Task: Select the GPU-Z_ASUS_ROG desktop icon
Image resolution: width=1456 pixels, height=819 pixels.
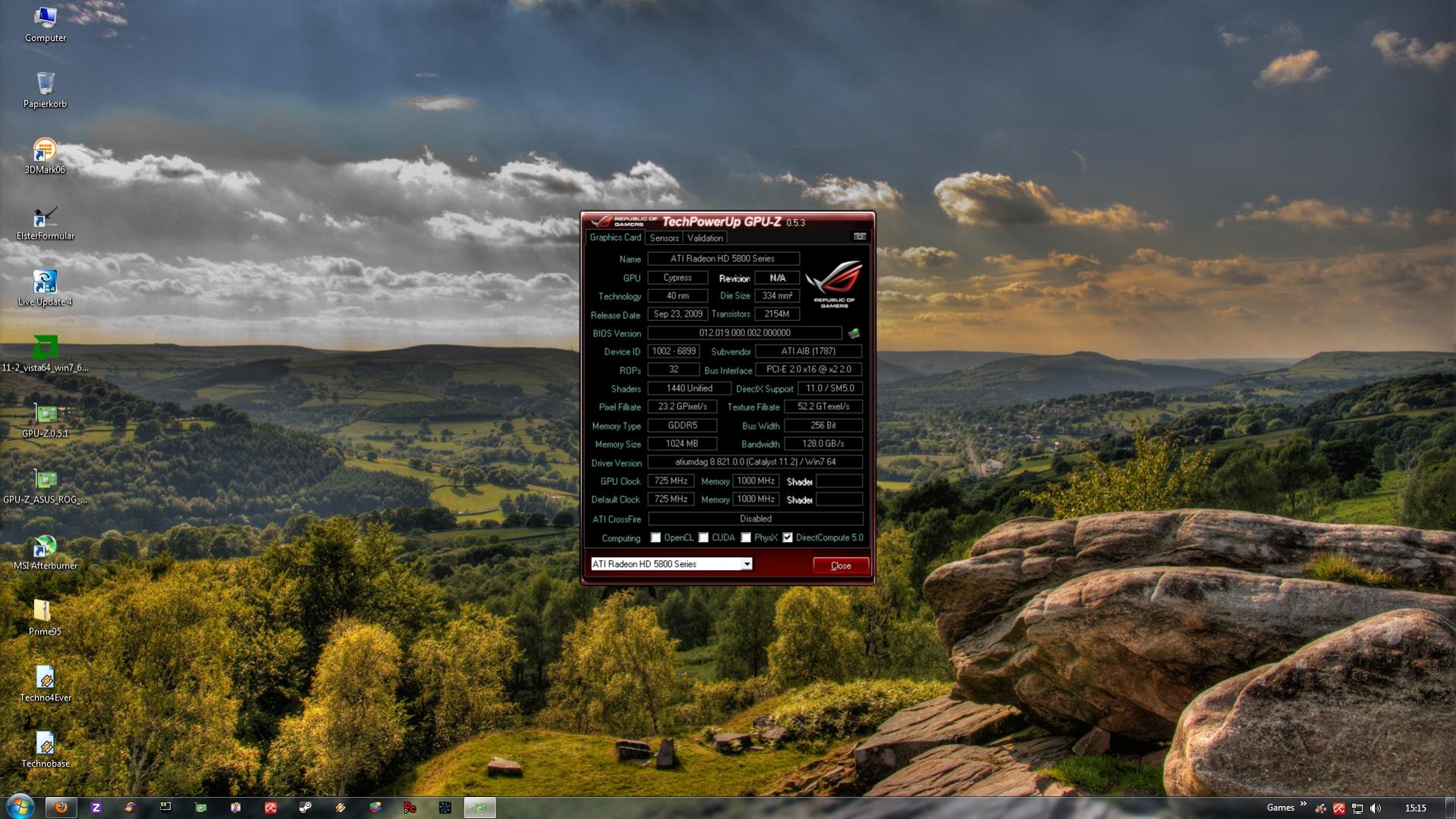Action: (x=45, y=487)
